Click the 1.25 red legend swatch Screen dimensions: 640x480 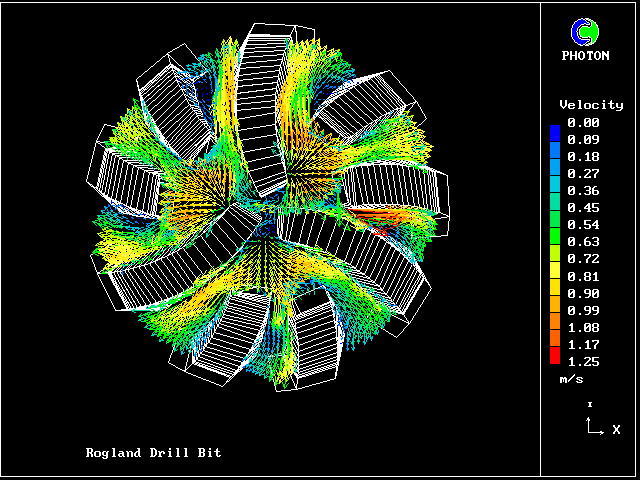click(555, 359)
